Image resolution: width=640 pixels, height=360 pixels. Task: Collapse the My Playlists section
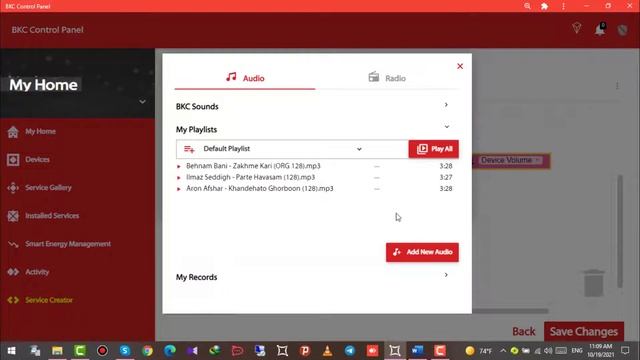click(447, 127)
